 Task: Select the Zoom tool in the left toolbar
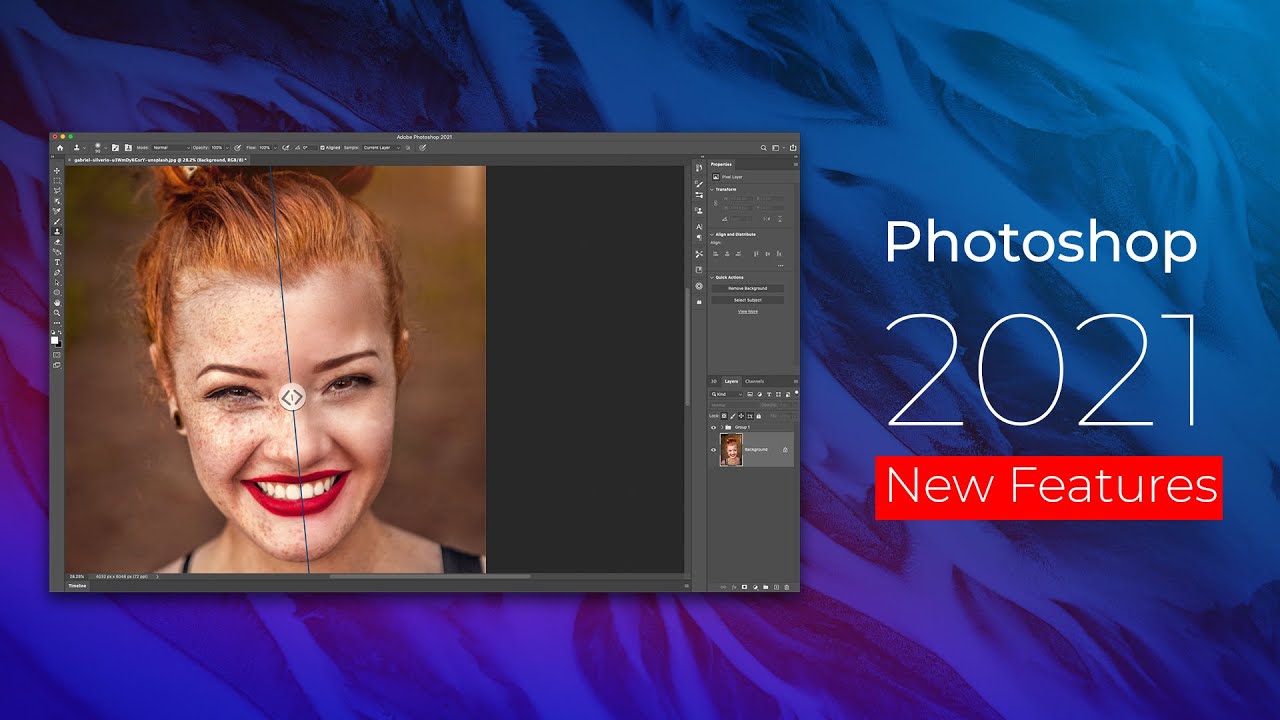point(57,313)
